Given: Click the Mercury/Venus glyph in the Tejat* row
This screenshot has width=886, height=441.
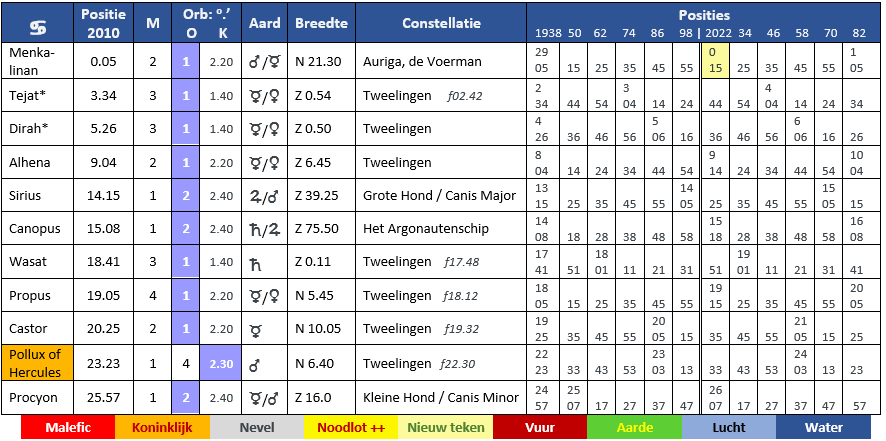Looking at the screenshot, I should point(264,96).
